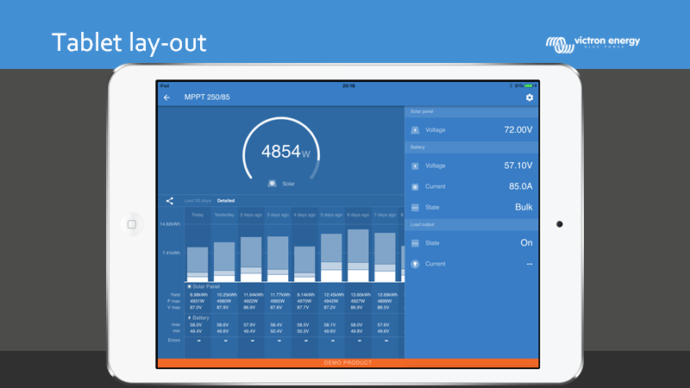The image size is (690, 388).
Task: Click the Solar panel Voltage icon next to 72.00V
Action: (x=415, y=130)
